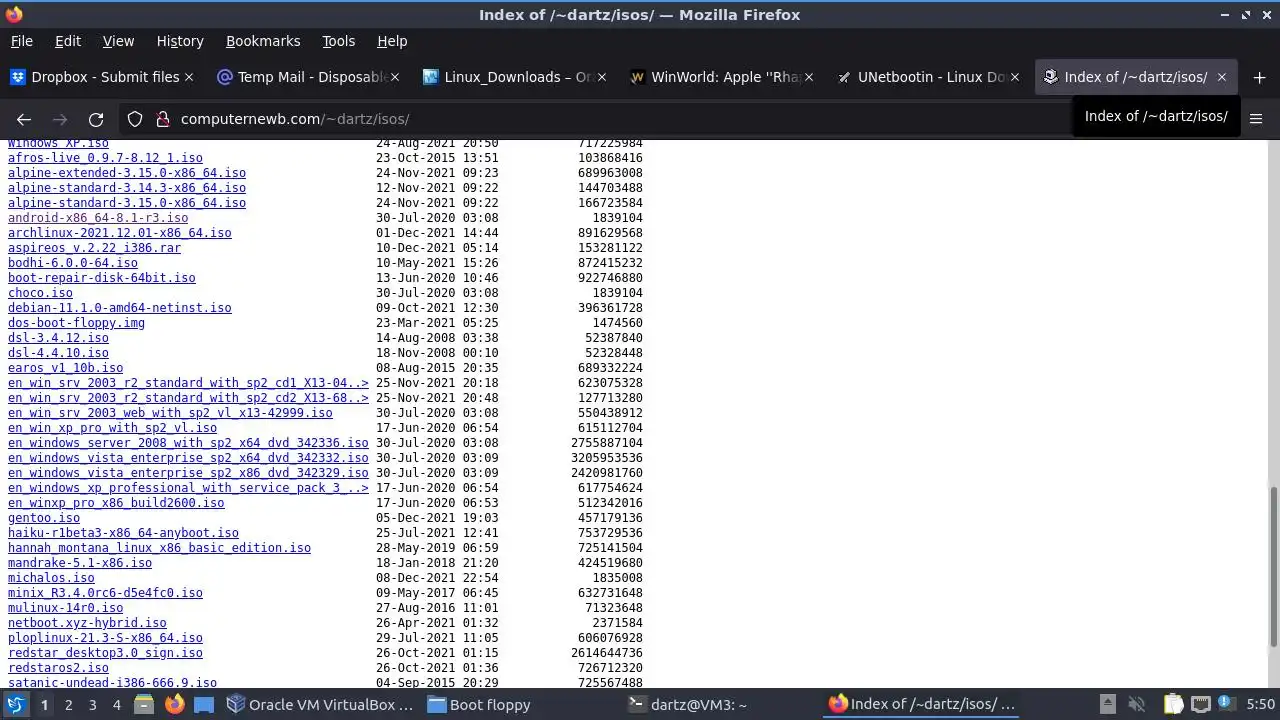The width and height of the screenshot is (1280, 720).
Task: Open tracking protection shield icon in address bar
Action: (x=135, y=119)
